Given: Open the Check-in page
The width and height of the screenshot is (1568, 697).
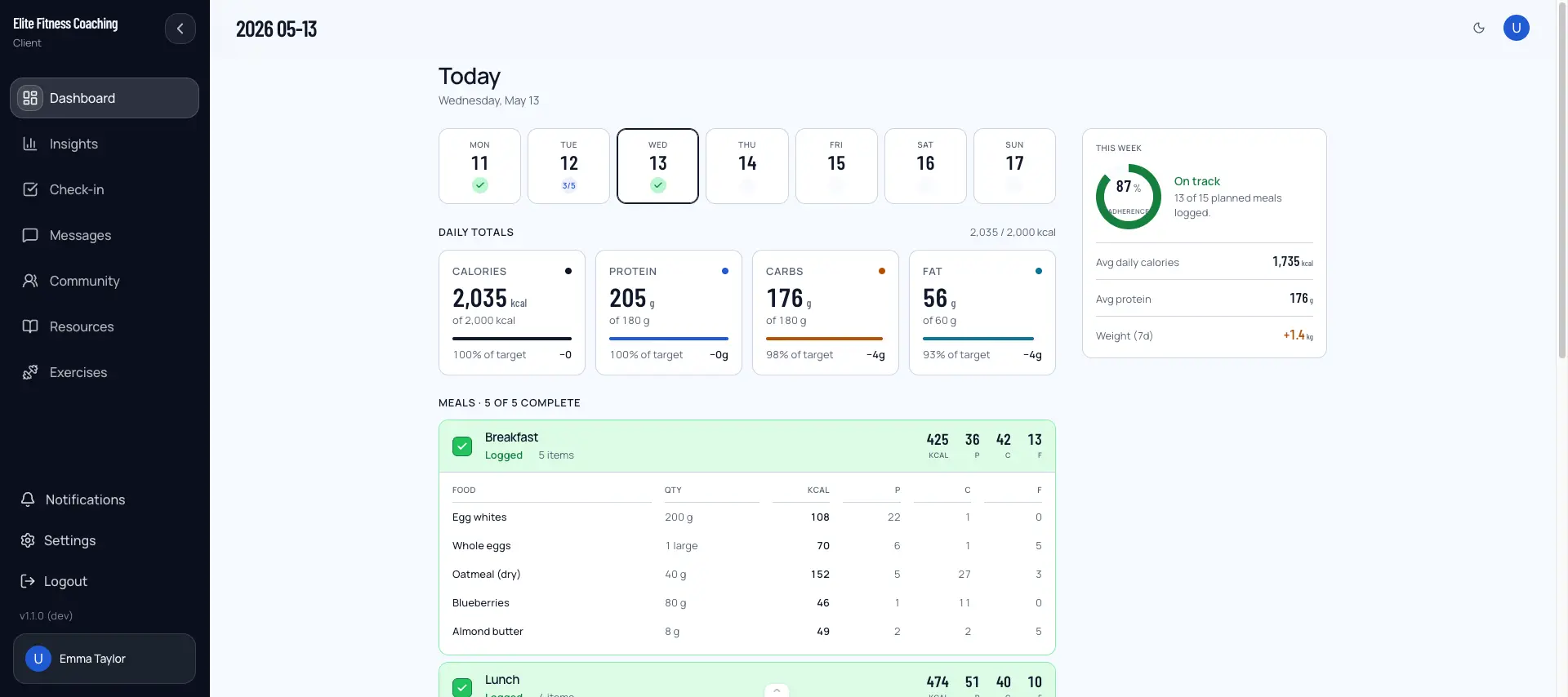Looking at the screenshot, I should point(105,189).
